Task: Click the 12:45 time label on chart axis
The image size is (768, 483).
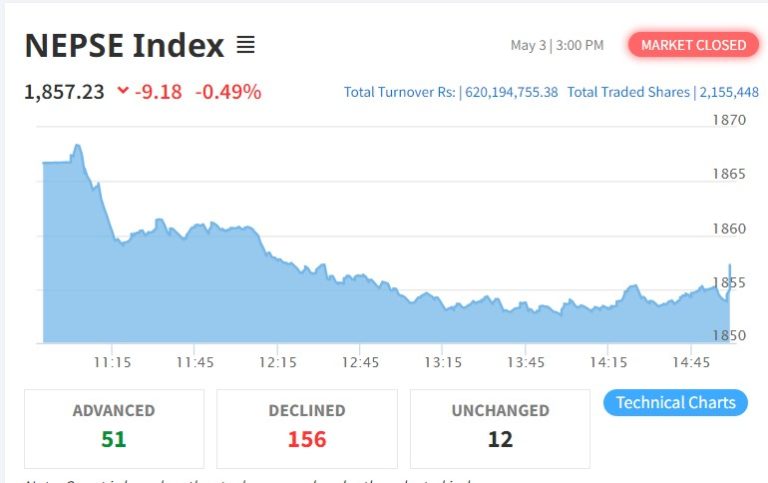Action: pyautogui.click(x=361, y=362)
